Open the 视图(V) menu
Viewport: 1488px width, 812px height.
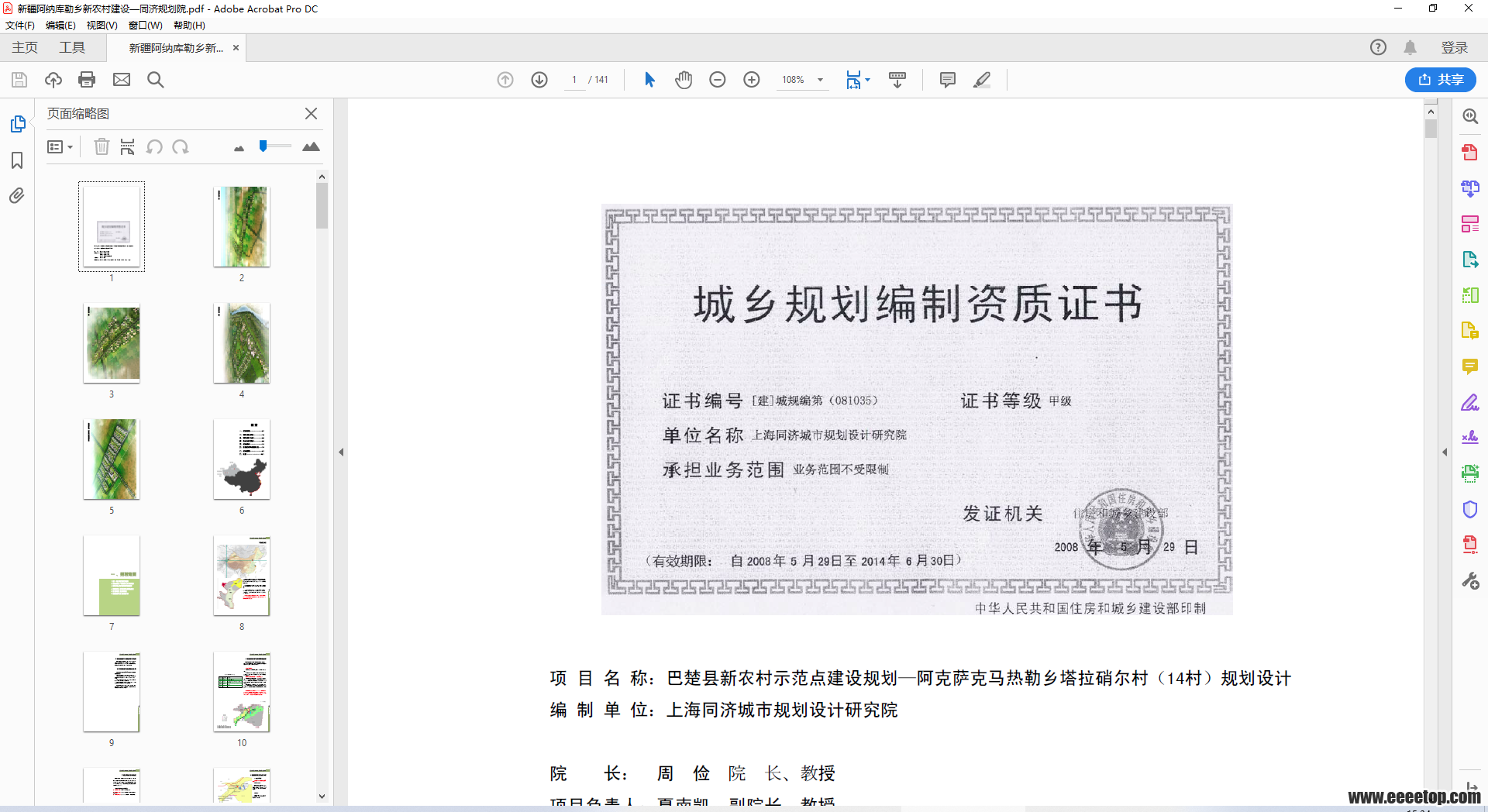[x=102, y=26]
